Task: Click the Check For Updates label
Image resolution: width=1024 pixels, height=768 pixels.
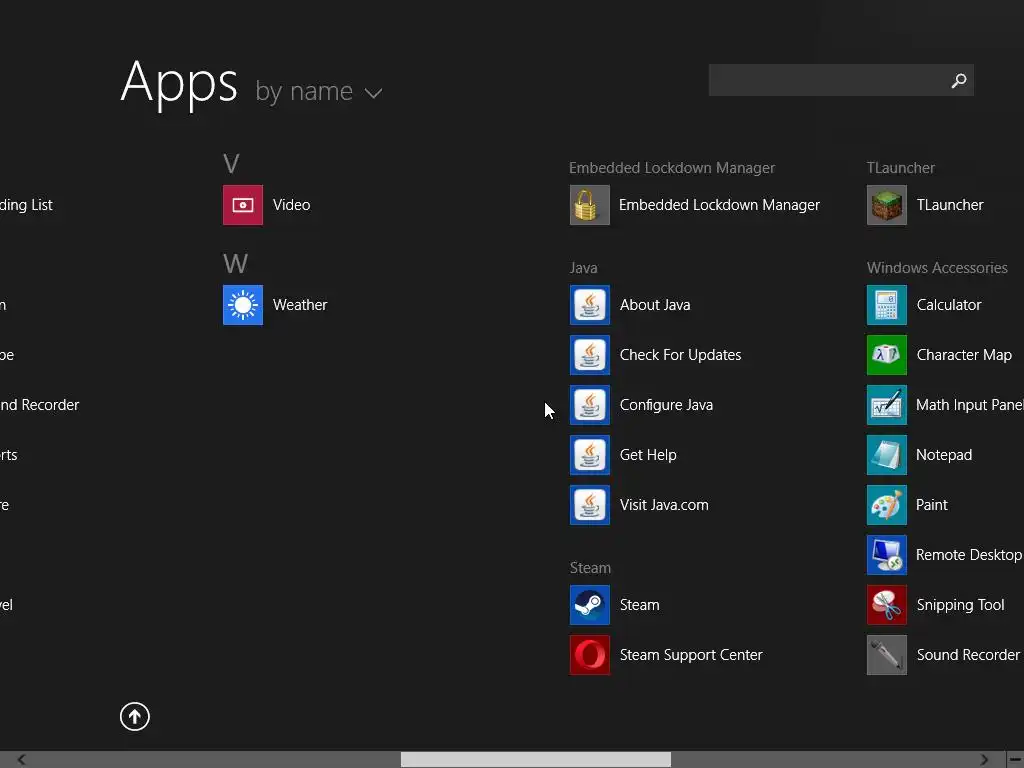Action: (x=680, y=355)
